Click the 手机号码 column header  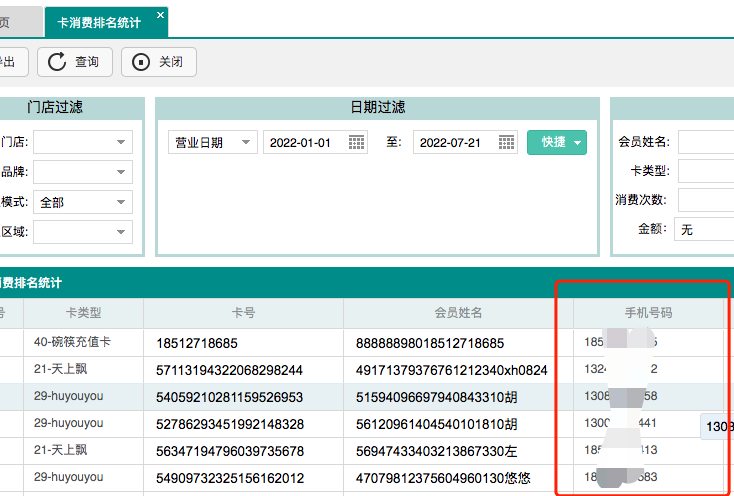tap(648, 313)
